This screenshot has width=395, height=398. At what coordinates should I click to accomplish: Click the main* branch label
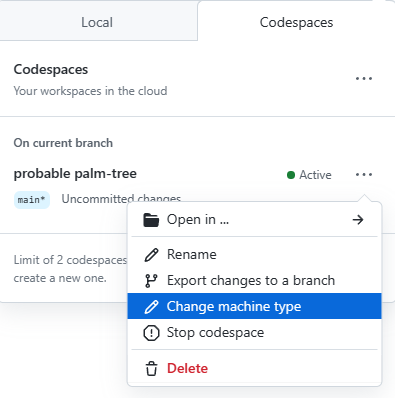(32, 200)
